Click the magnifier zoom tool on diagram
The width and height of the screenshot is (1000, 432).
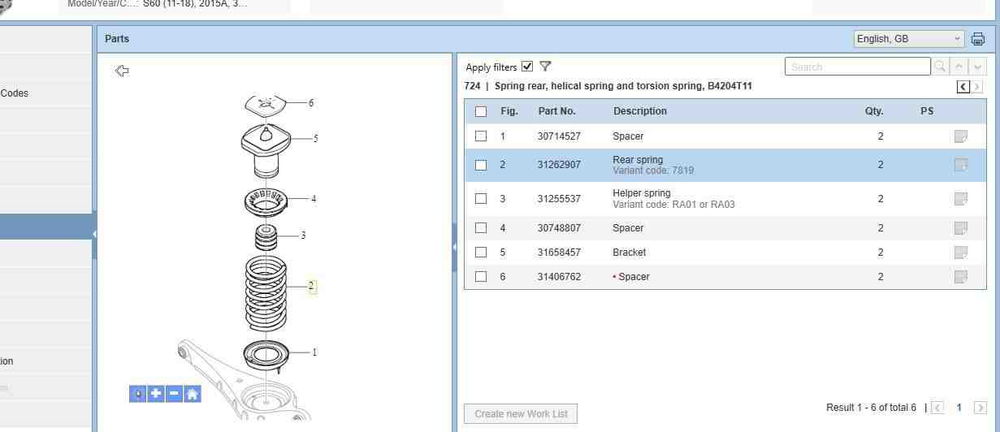point(138,394)
